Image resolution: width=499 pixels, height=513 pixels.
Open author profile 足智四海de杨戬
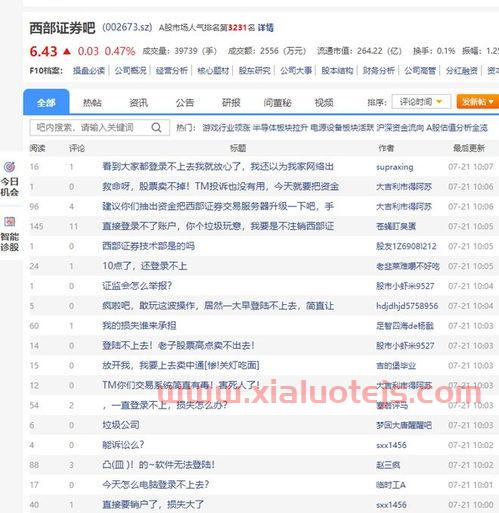point(405,326)
